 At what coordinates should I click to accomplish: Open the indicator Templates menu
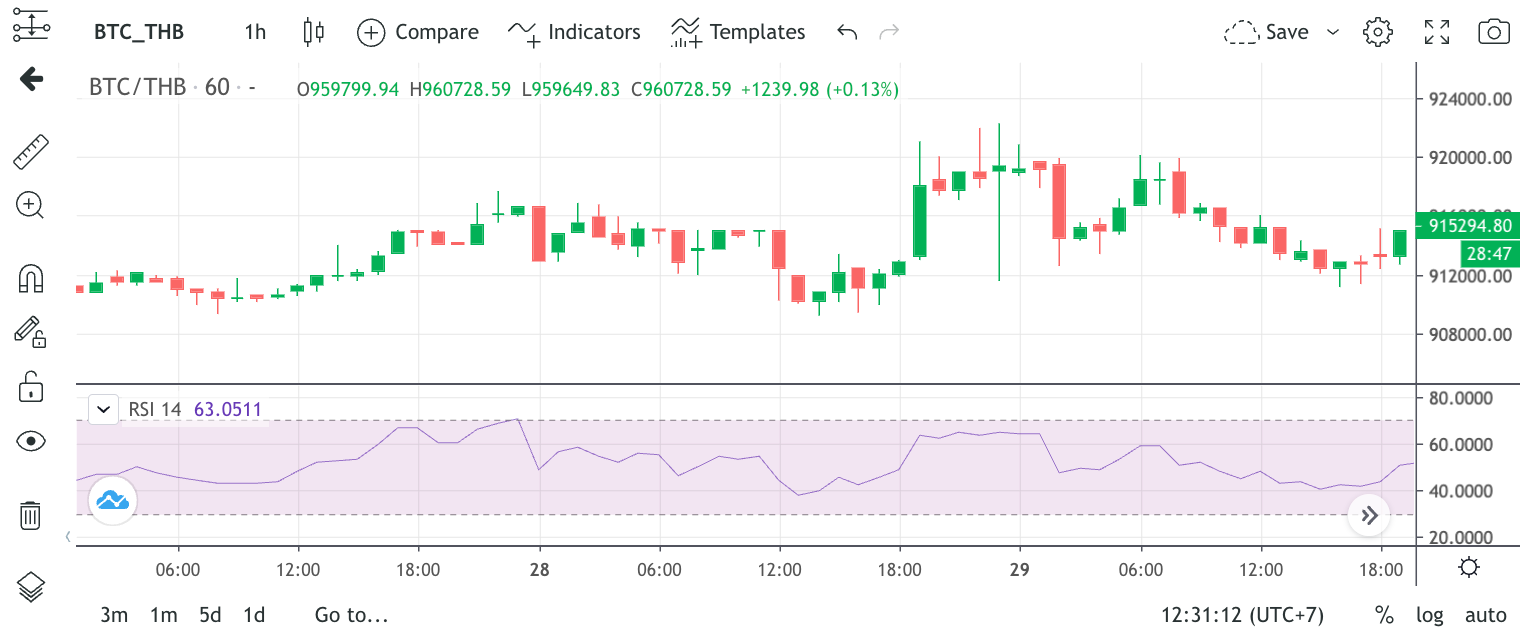[738, 32]
